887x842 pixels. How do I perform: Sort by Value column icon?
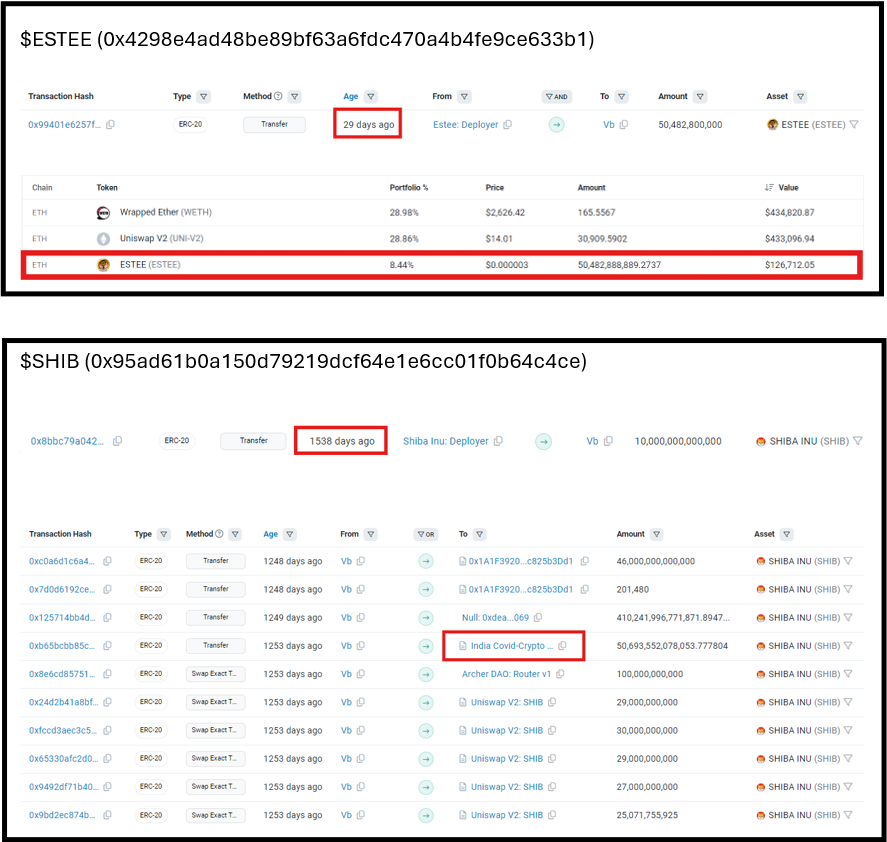point(769,187)
